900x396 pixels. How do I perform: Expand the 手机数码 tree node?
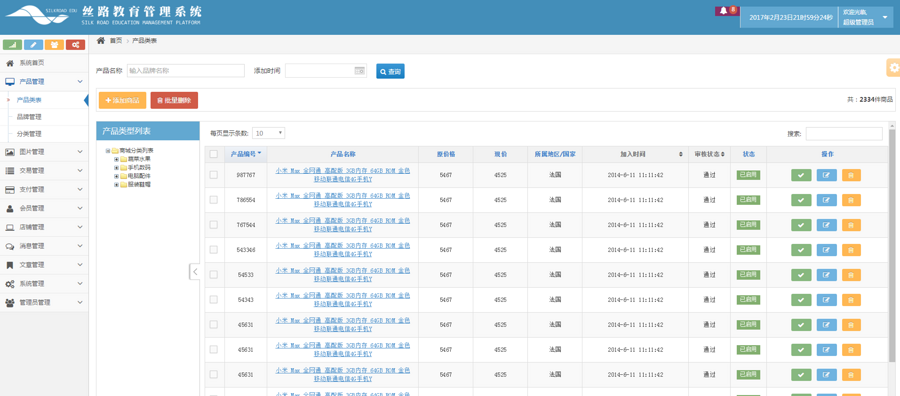(x=117, y=168)
